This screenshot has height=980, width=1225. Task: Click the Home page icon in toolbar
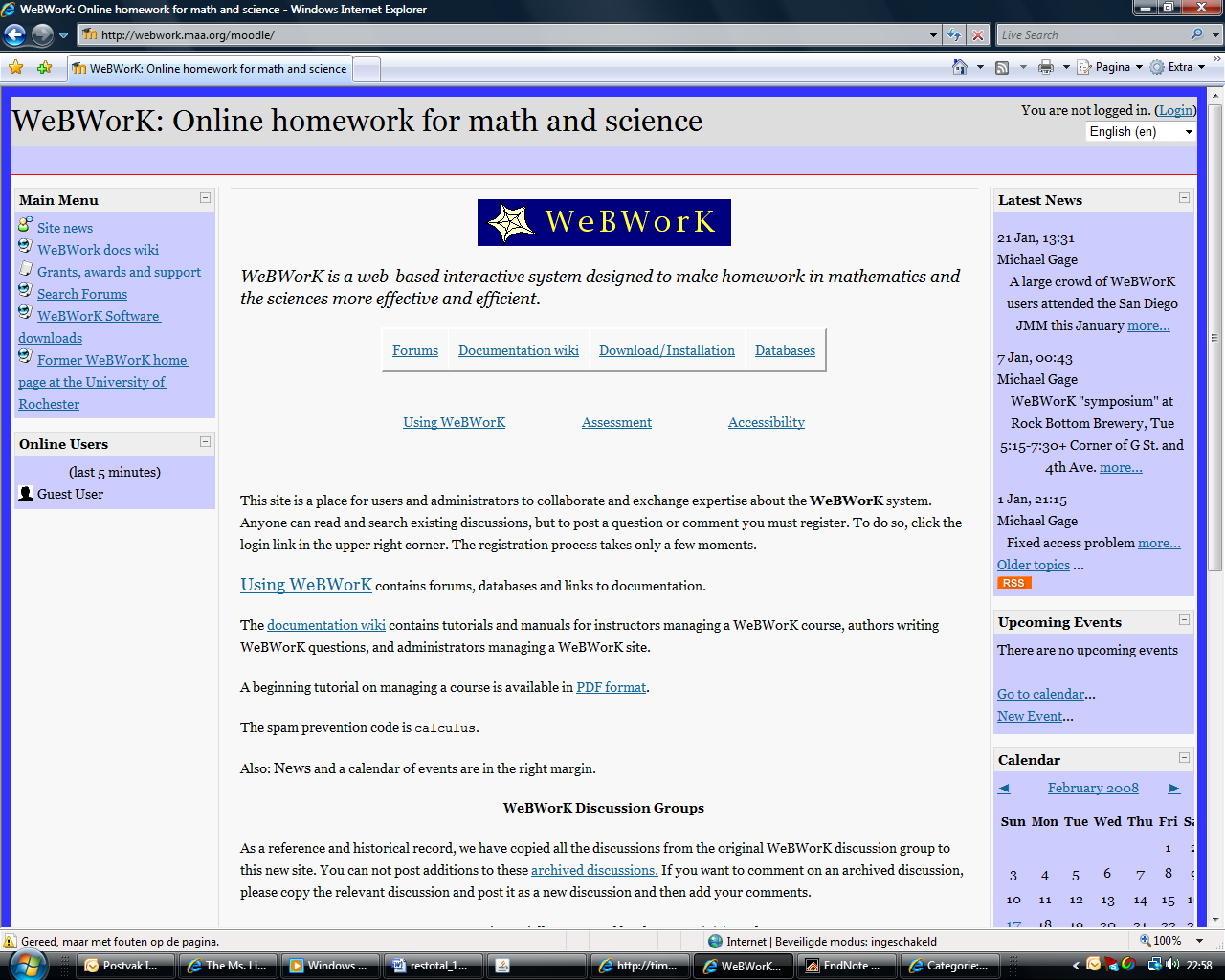coord(960,67)
